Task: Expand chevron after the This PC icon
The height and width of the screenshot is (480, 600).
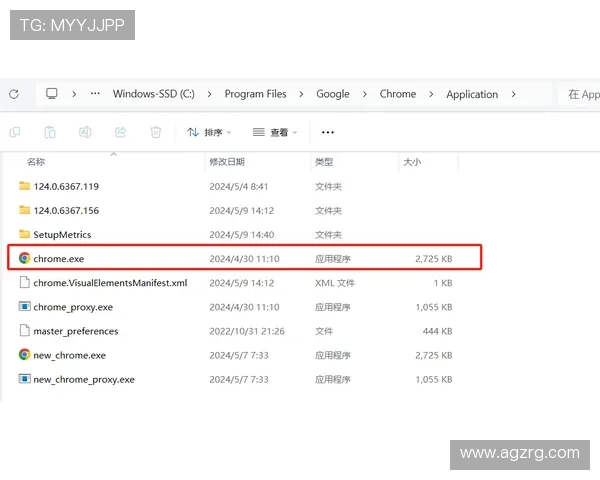Action: [74, 94]
